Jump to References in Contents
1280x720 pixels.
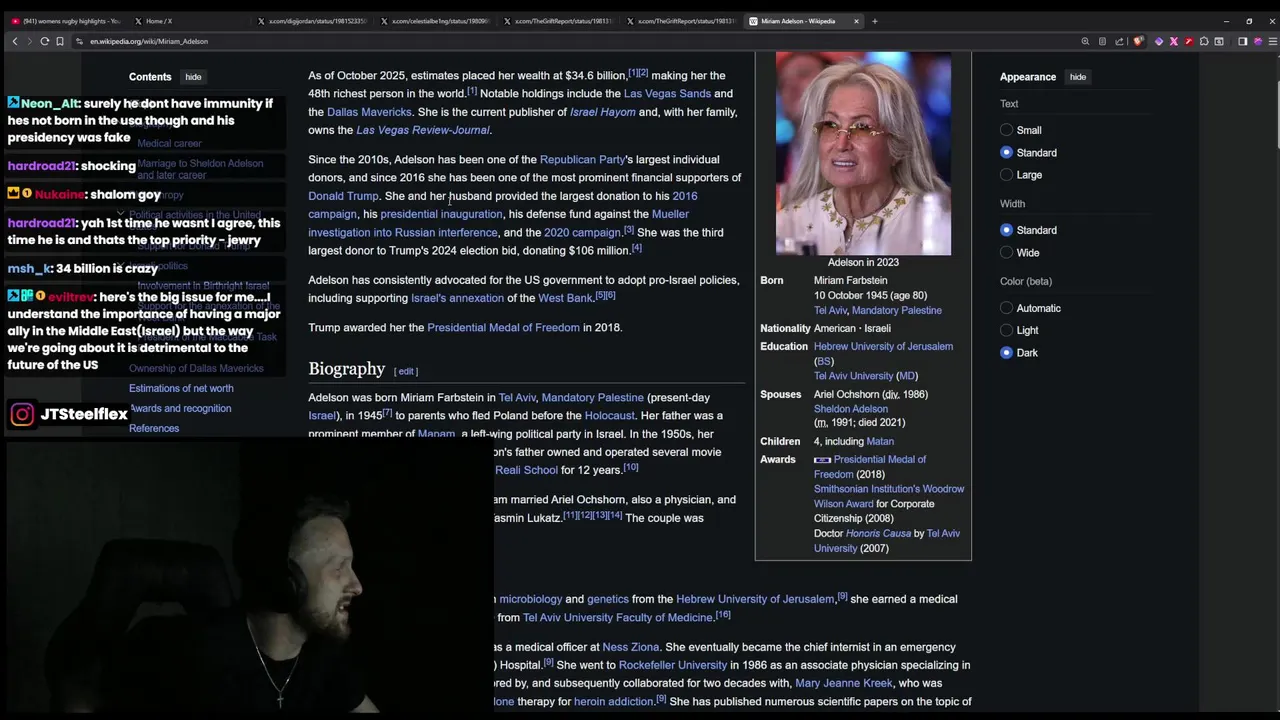pos(154,428)
